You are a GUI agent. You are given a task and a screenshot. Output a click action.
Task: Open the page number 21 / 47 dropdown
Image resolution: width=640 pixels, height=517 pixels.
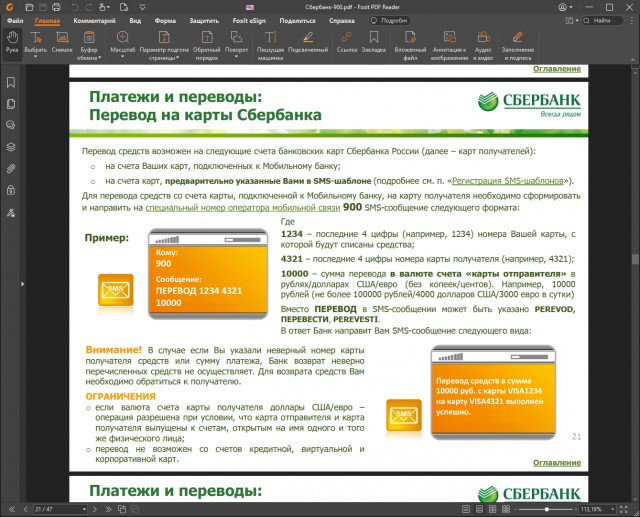pyautogui.click(x=84, y=509)
